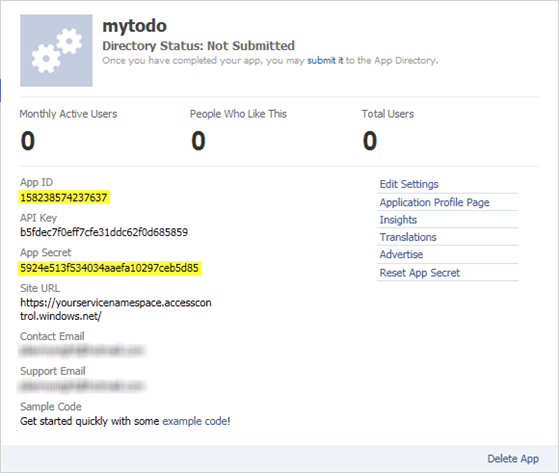
Task: Click the Site URL text
Action: tap(116, 309)
